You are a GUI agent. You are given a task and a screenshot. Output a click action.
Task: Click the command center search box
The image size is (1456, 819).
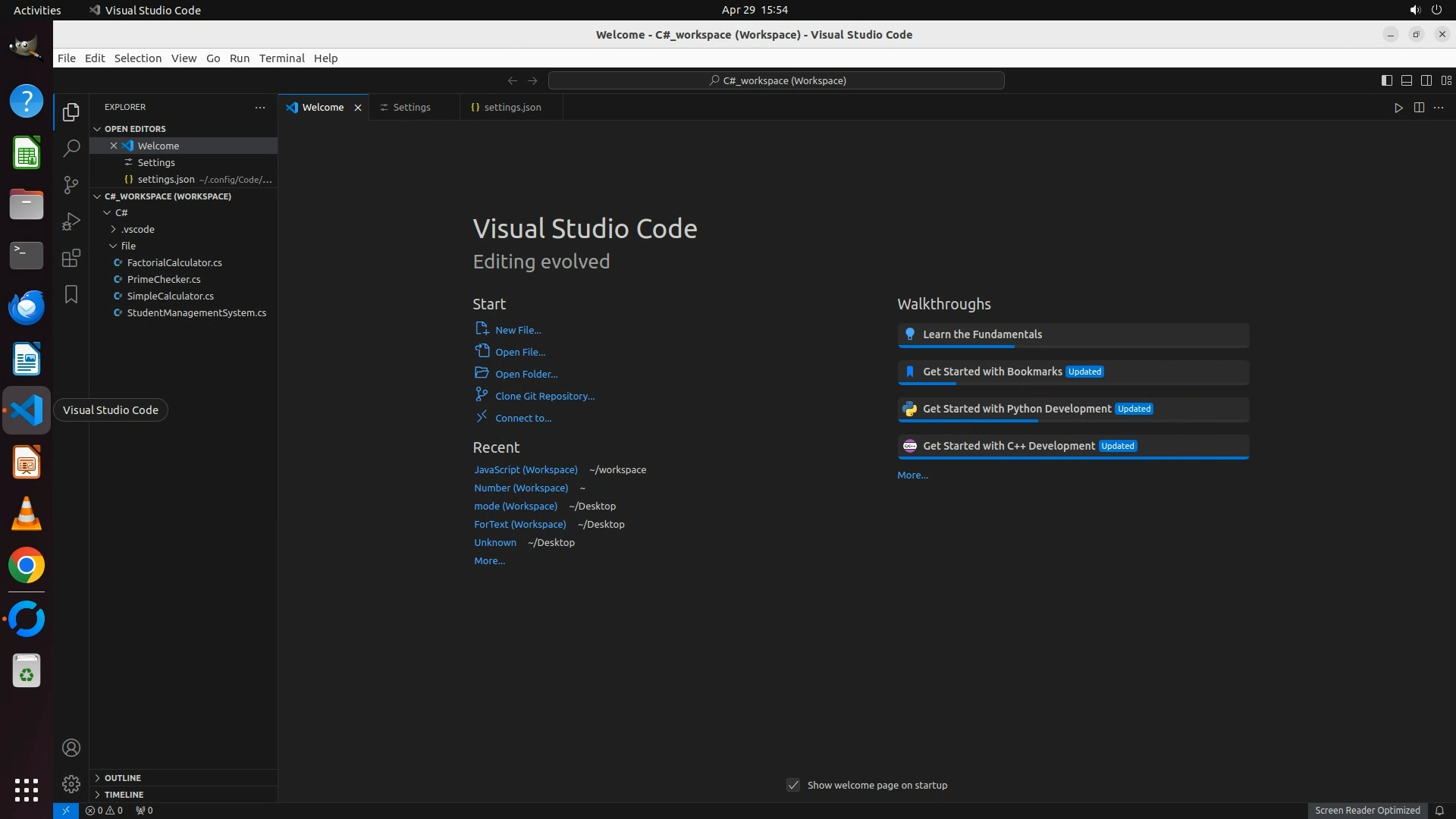pyautogui.click(x=776, y=80)
